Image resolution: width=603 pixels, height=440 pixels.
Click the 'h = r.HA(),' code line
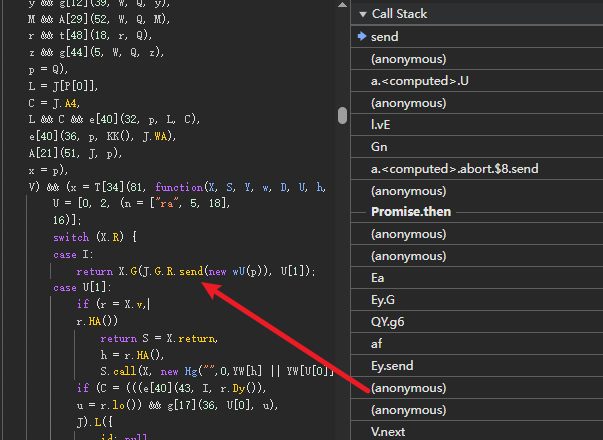coord(132,355)
